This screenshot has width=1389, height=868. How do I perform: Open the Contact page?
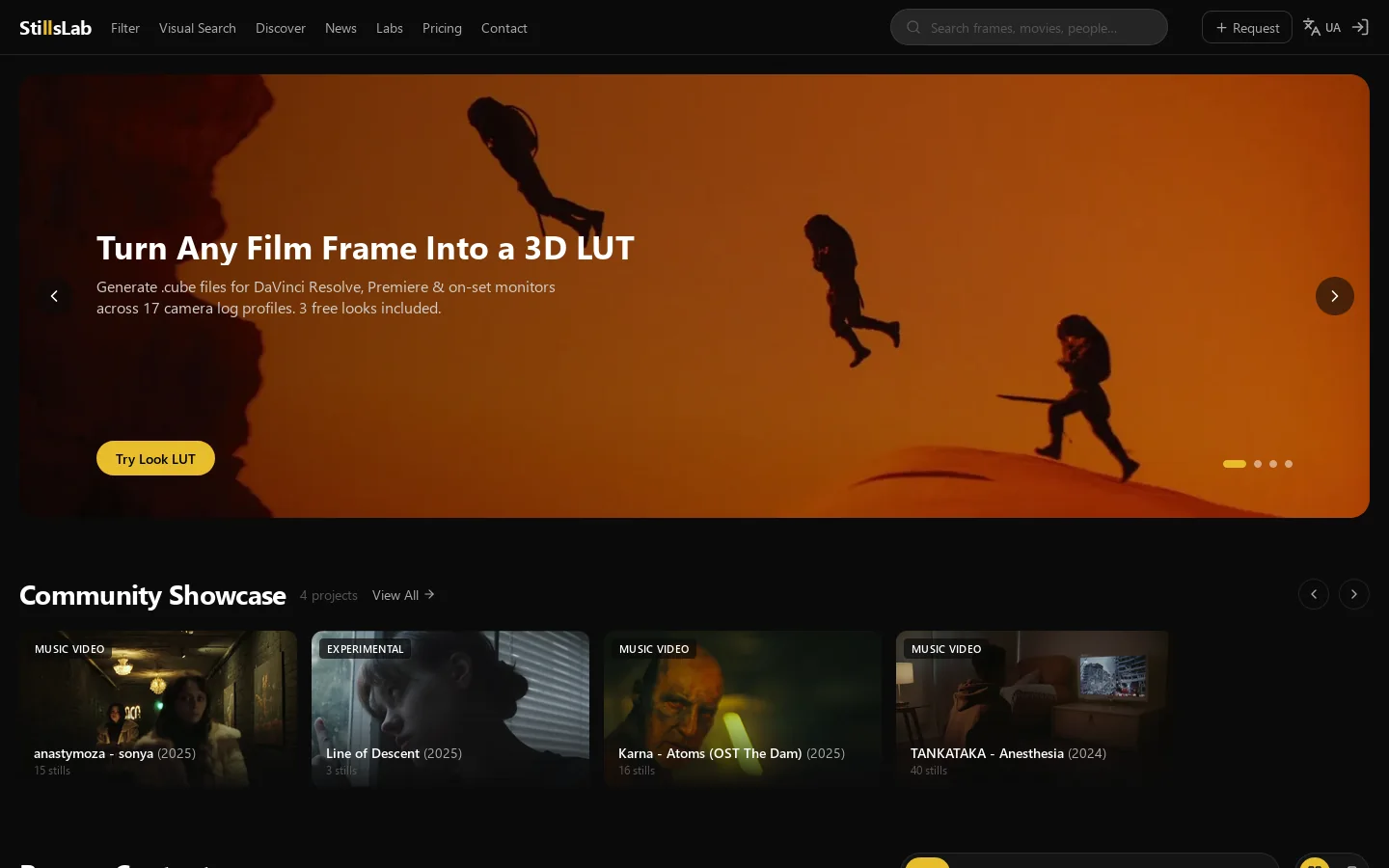pyautogui.click(x=504, y=28)
